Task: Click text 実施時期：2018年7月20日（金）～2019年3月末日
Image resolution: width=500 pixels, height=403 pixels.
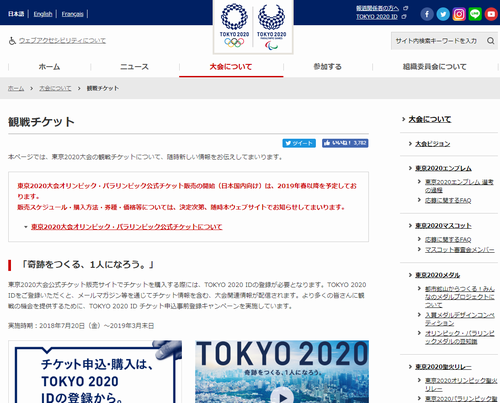Action: [x=81, y=326]
